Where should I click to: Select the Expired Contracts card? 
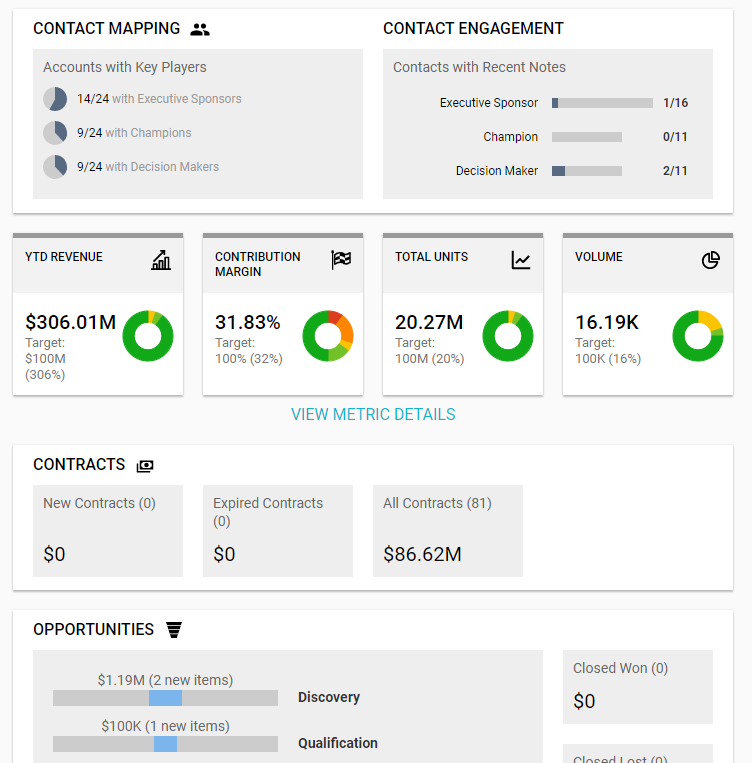(278, 531)
